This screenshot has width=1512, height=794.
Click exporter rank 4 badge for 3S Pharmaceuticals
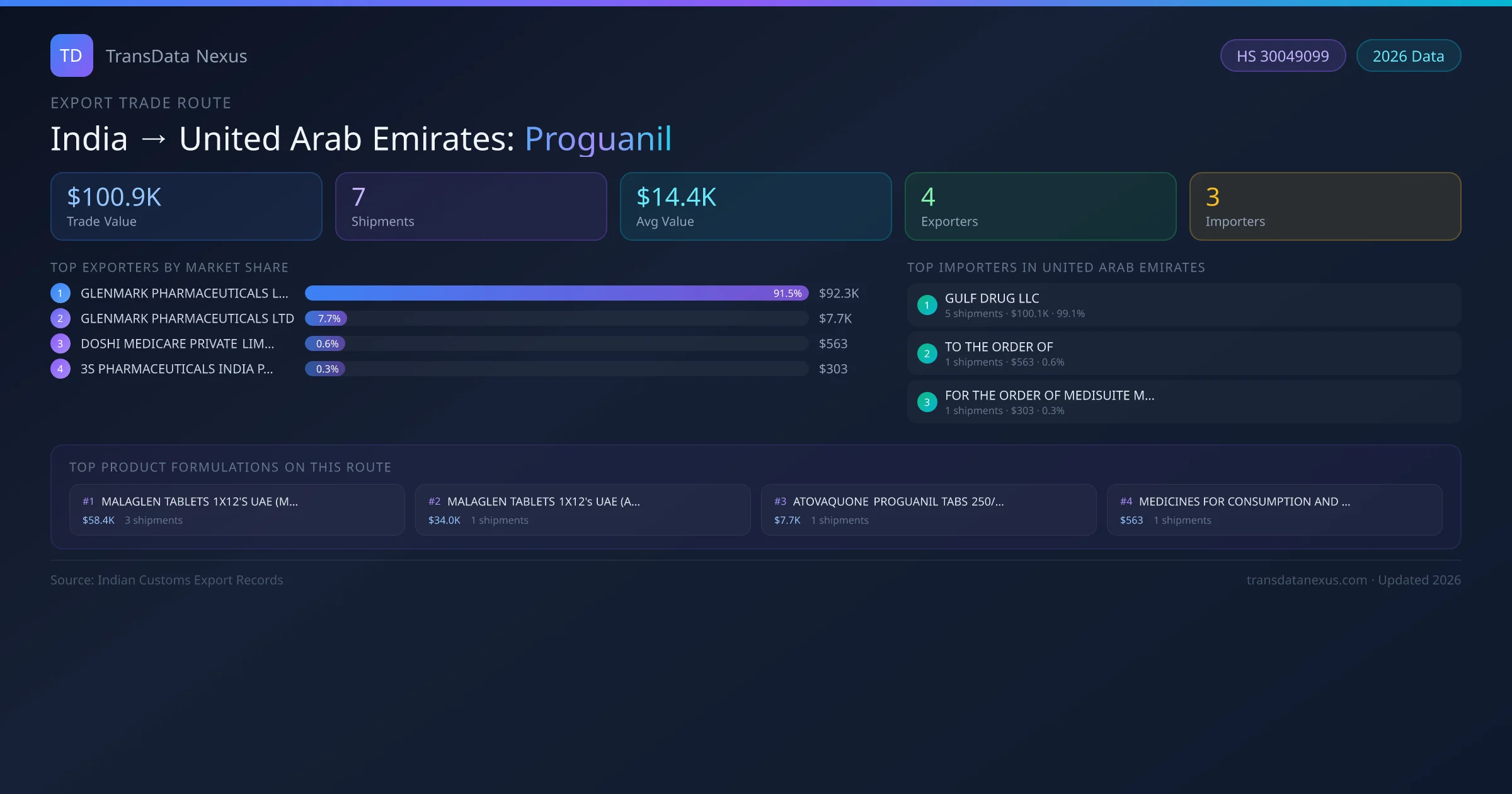coord(60,369)
